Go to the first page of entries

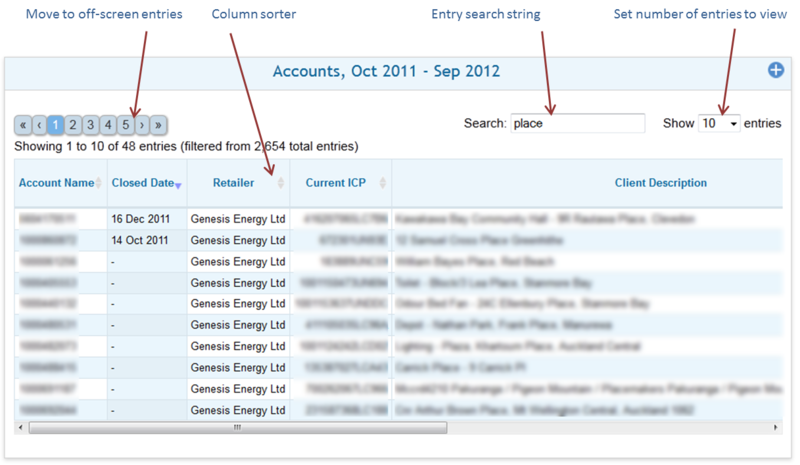coord(22,125)
